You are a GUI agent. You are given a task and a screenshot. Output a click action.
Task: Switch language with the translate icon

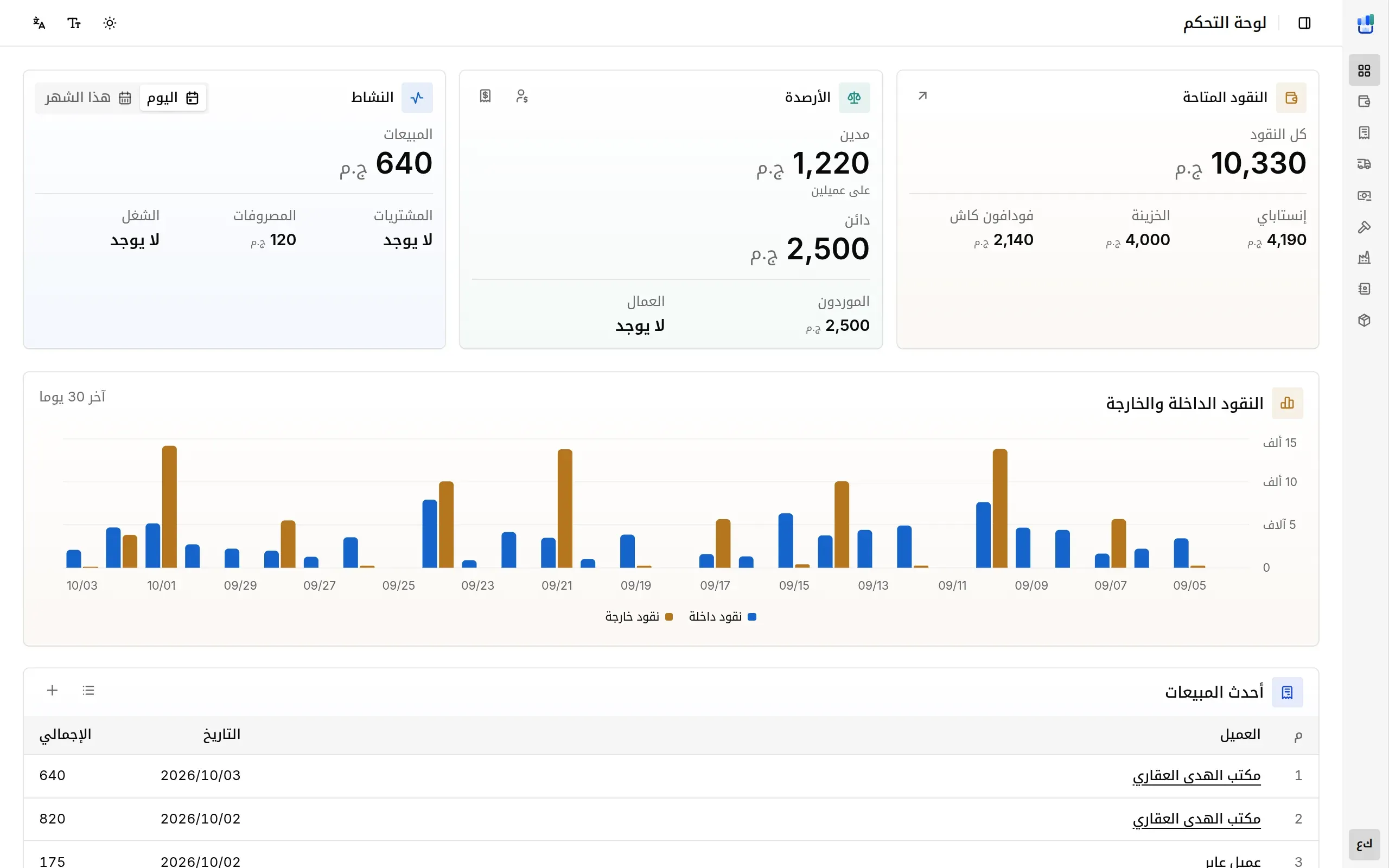[x=39, y=23]
